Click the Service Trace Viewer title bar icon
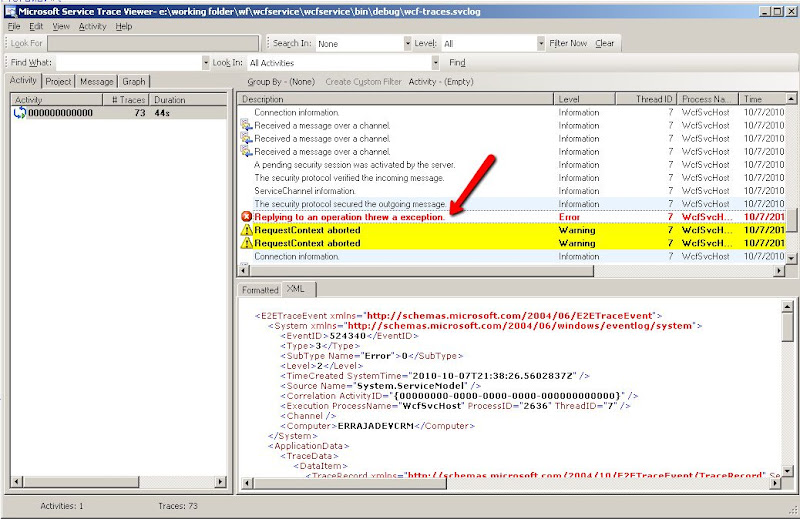 9,11
